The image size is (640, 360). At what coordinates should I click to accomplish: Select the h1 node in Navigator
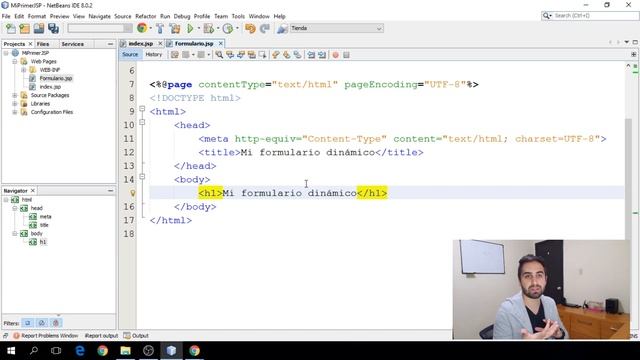tap(43, 242)
